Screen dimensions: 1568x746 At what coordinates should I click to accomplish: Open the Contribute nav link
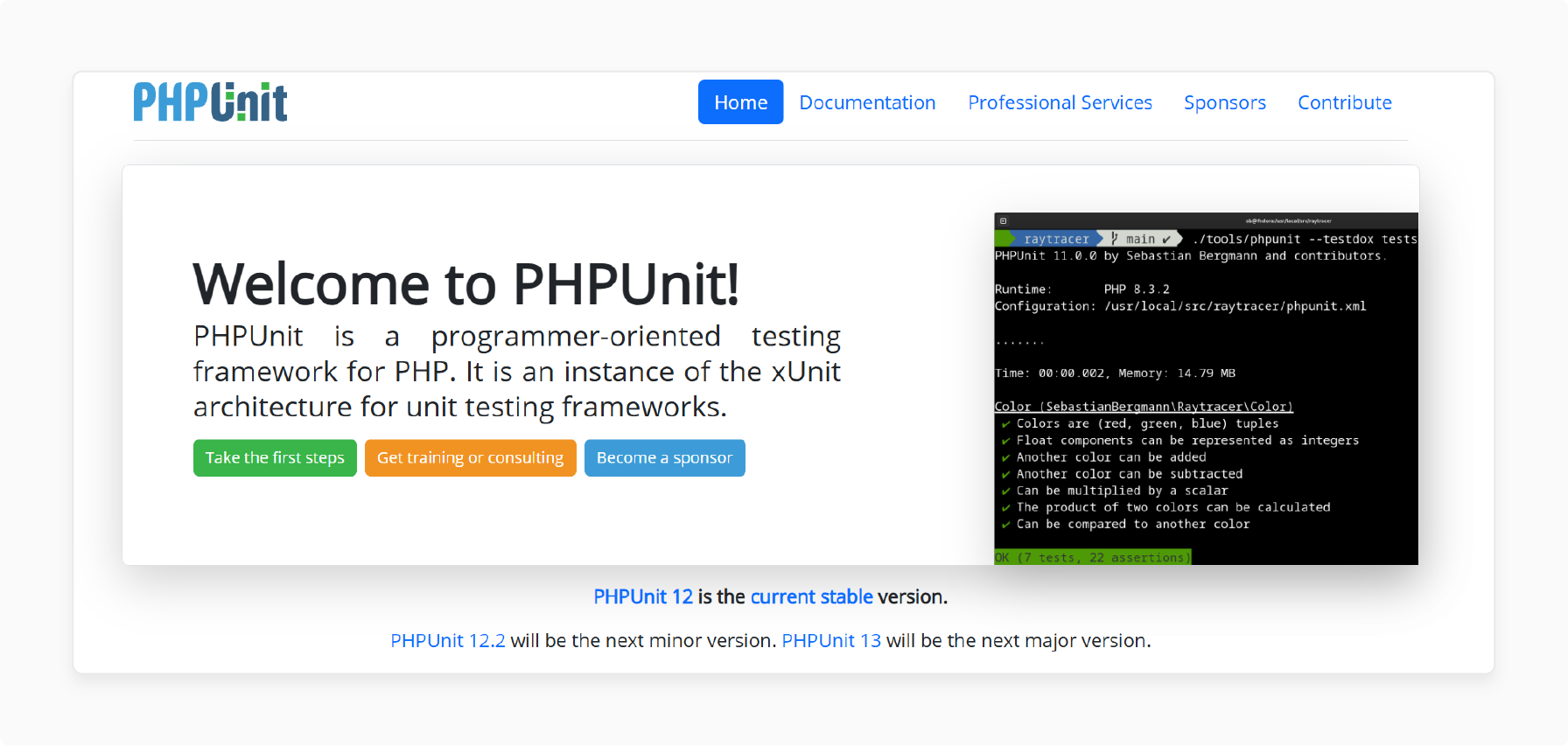coord(1344,102)
